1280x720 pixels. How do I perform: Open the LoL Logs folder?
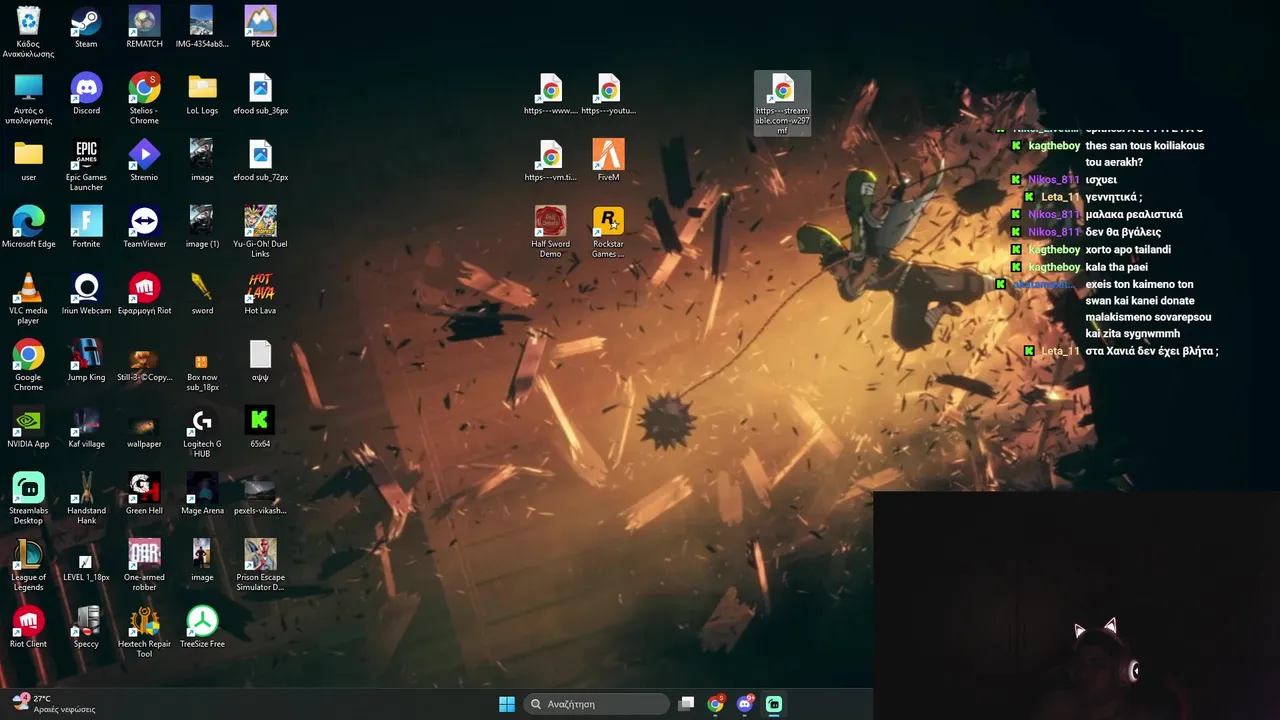coord(202,95)
